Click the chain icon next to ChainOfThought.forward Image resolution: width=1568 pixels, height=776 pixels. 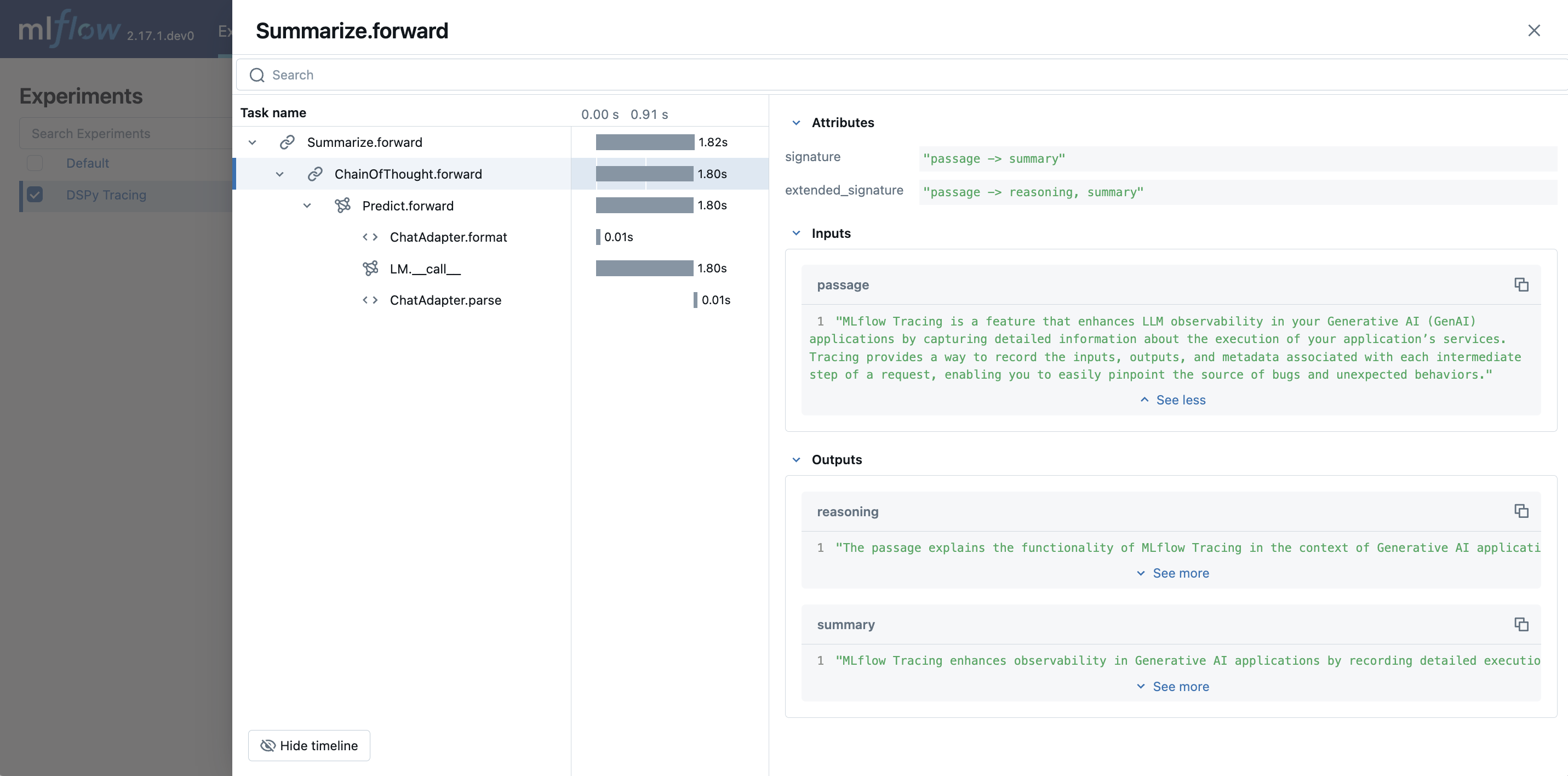pyautogui.click(x=314, y=174)
